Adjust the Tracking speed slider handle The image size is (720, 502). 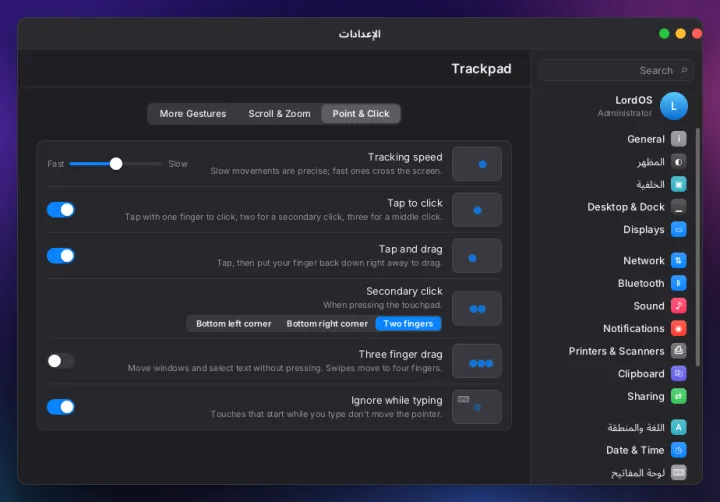pos(116,164)
